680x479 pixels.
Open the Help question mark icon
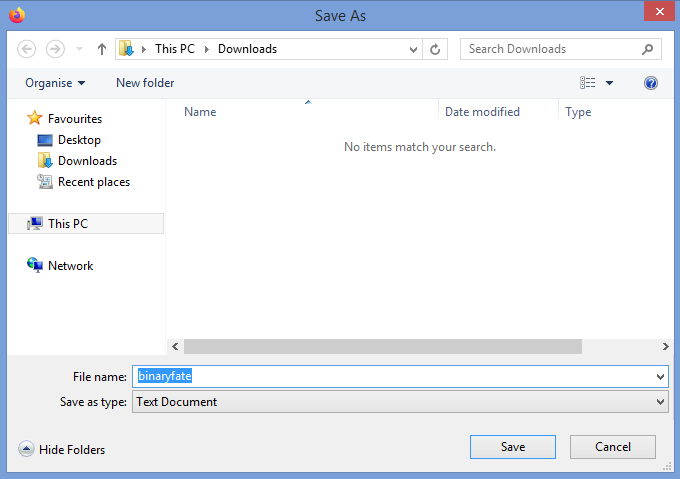651,83
